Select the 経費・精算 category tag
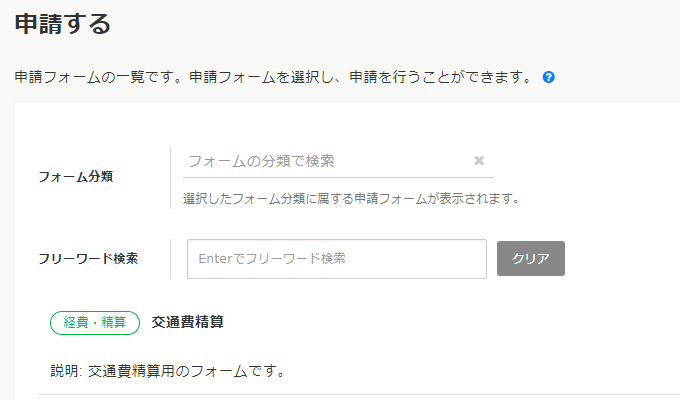 (x=95, y=322)
